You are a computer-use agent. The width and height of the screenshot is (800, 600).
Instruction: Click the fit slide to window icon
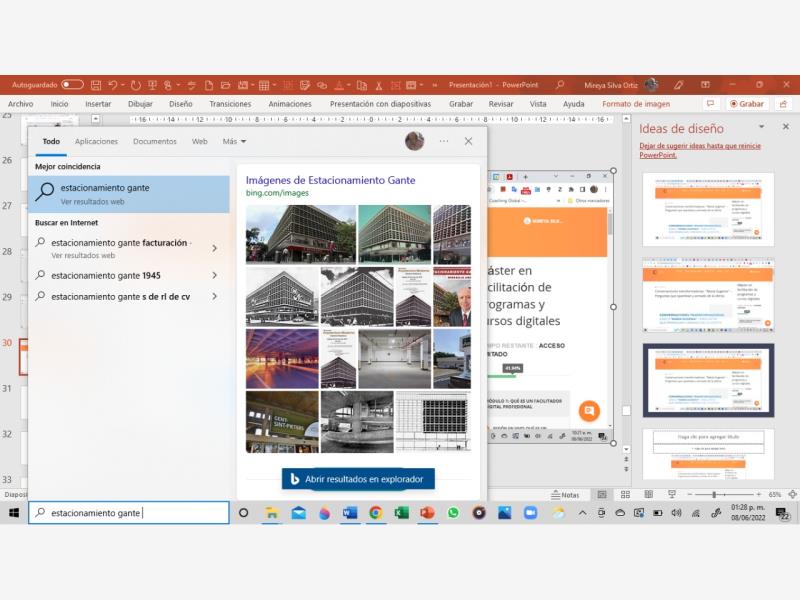pyautogui.click(x=792, y=494)
